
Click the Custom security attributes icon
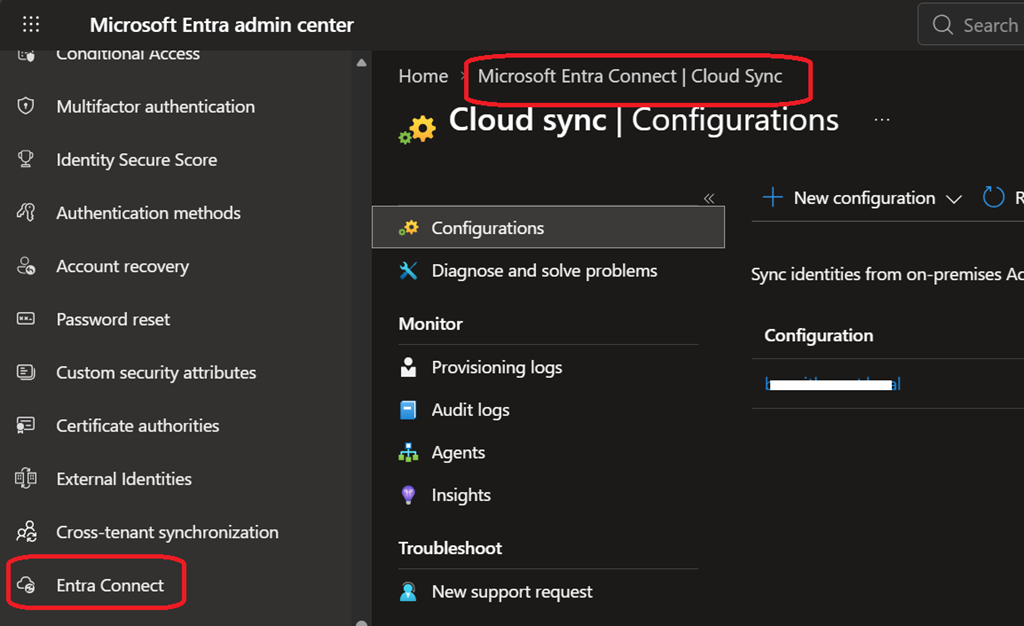[25, 372]
